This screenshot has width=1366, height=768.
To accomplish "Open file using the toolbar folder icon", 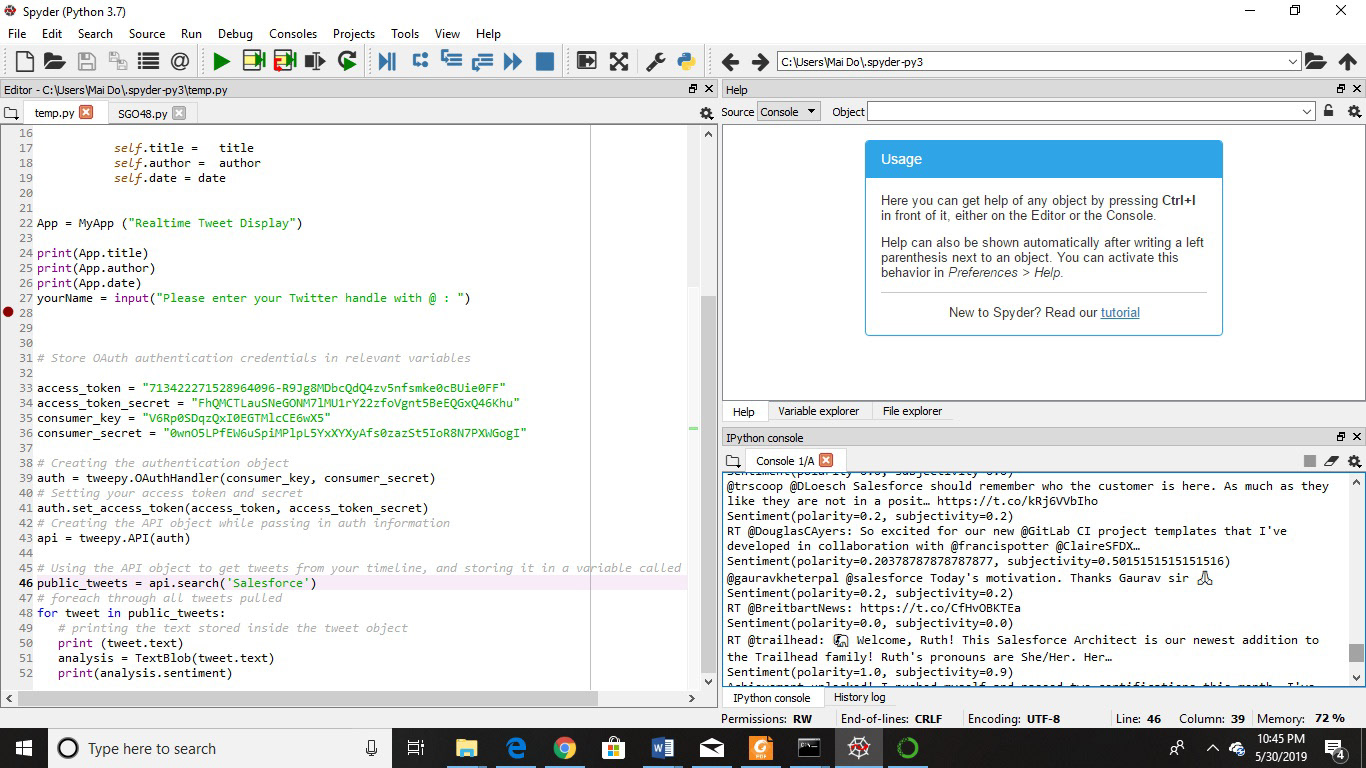I will click(55, 62).
